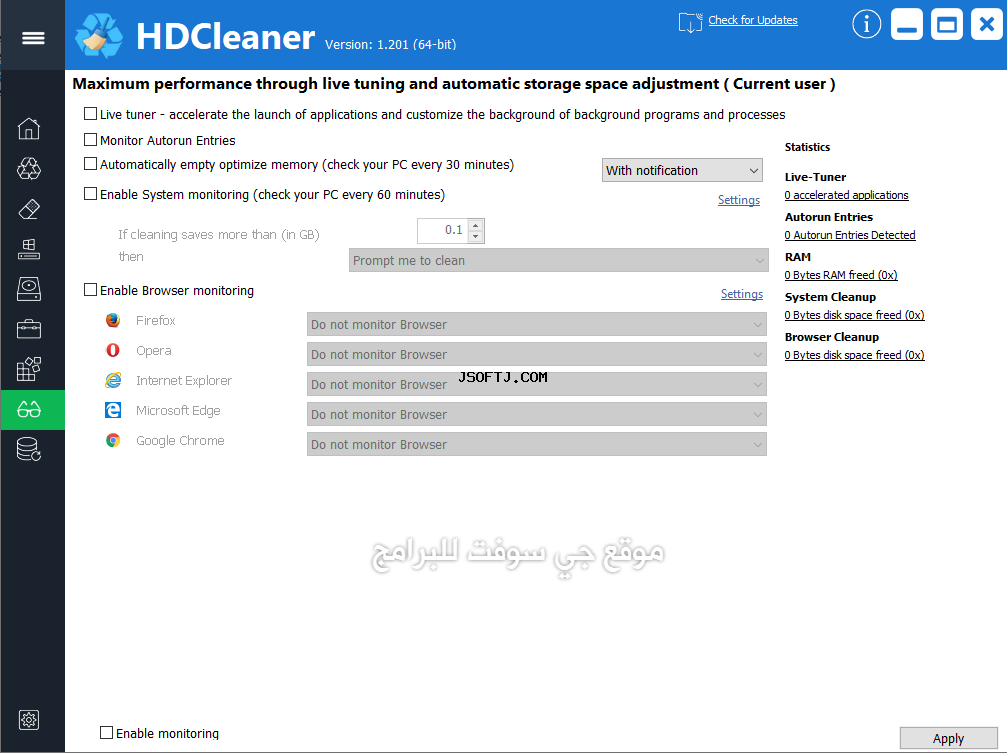Click the info circle icon
Viewport: 1007px width, 753px height.
[866, 25]
